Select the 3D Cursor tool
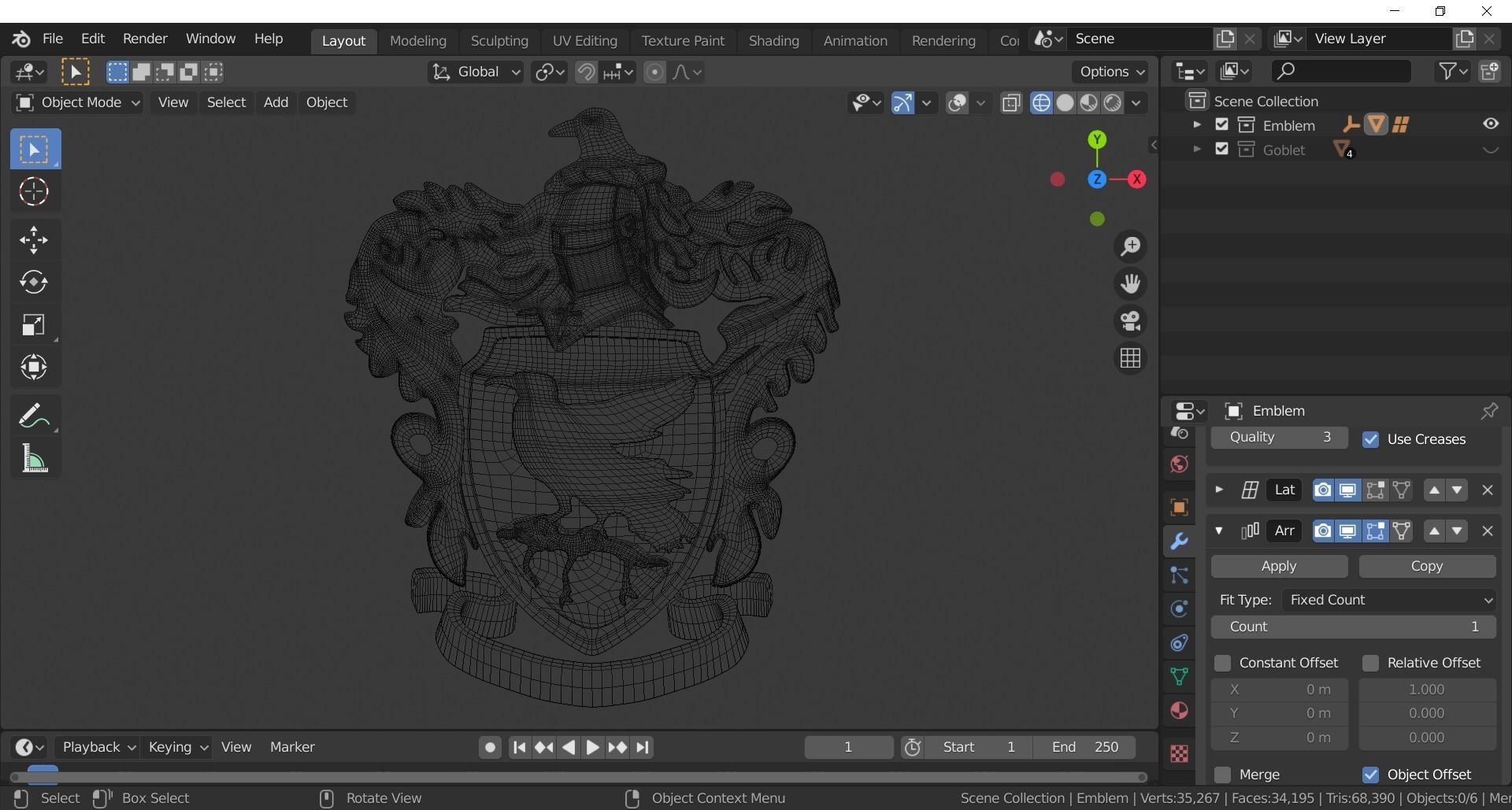 point(34,191)
